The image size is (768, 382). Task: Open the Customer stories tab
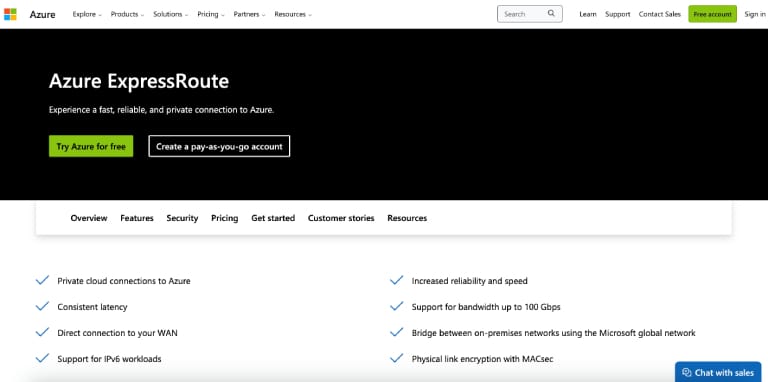tap(341, 218)
